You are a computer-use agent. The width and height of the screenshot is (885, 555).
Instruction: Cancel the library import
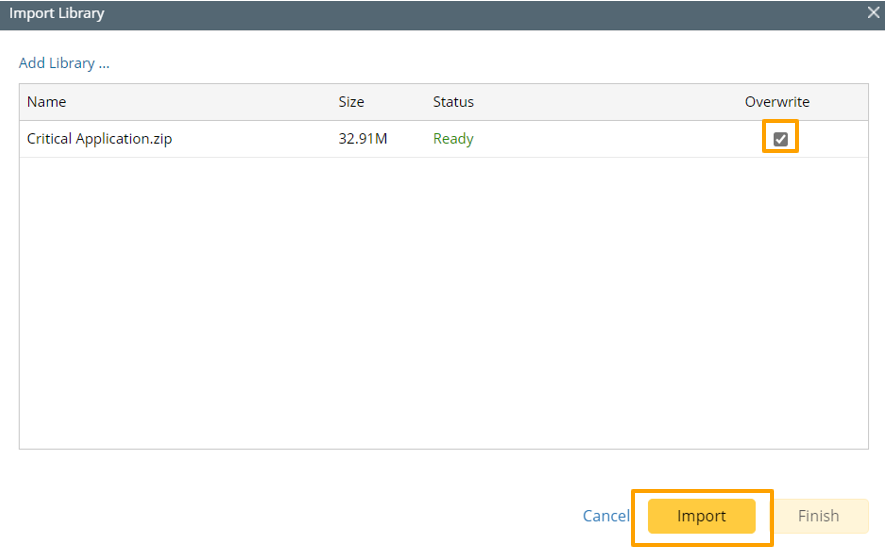(x=606, y=516)
